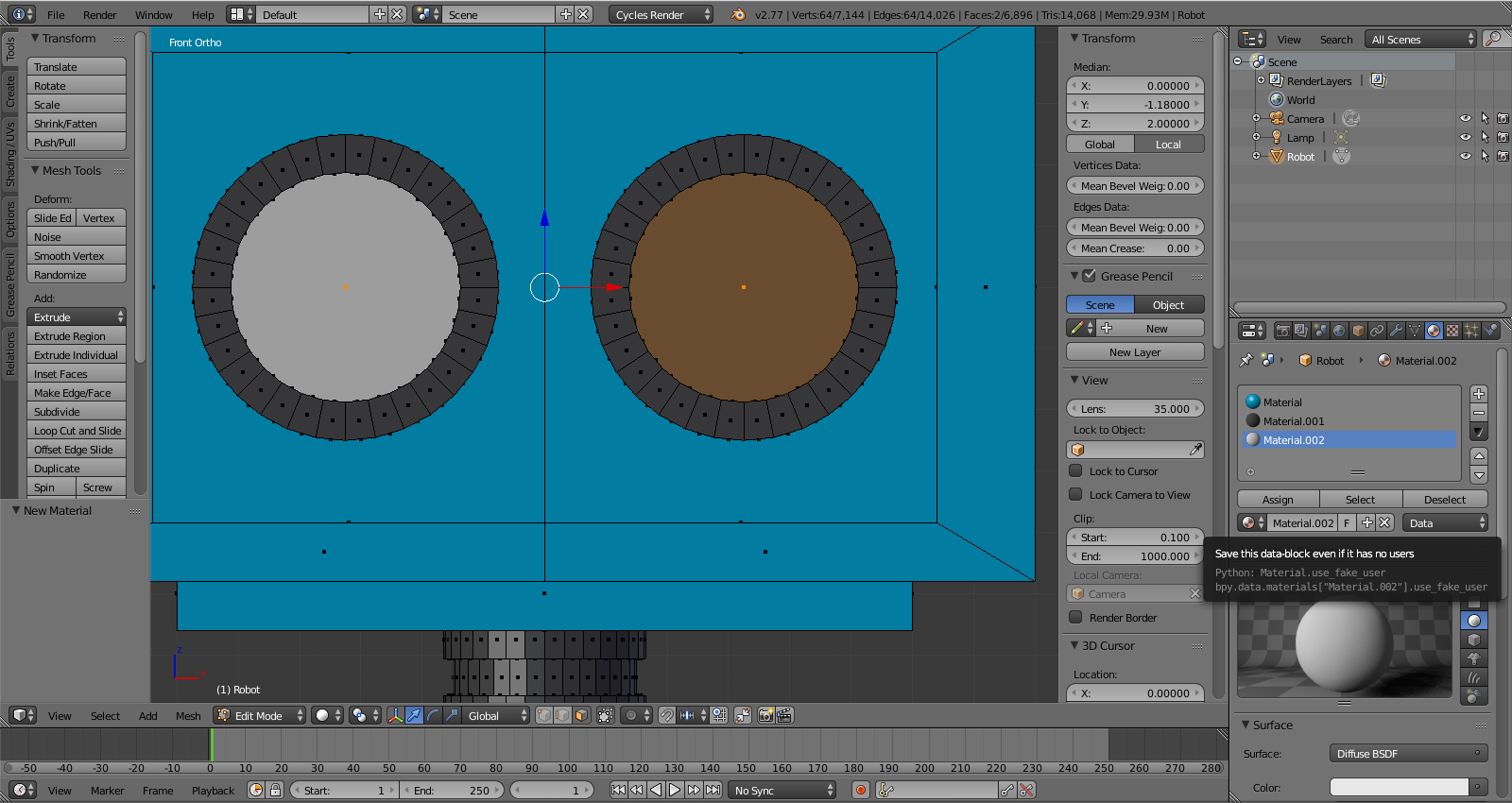Screen dimensions: 1512x803
Task: Toggle the Grease Pencil checkbox
Action: [1090, 276]
